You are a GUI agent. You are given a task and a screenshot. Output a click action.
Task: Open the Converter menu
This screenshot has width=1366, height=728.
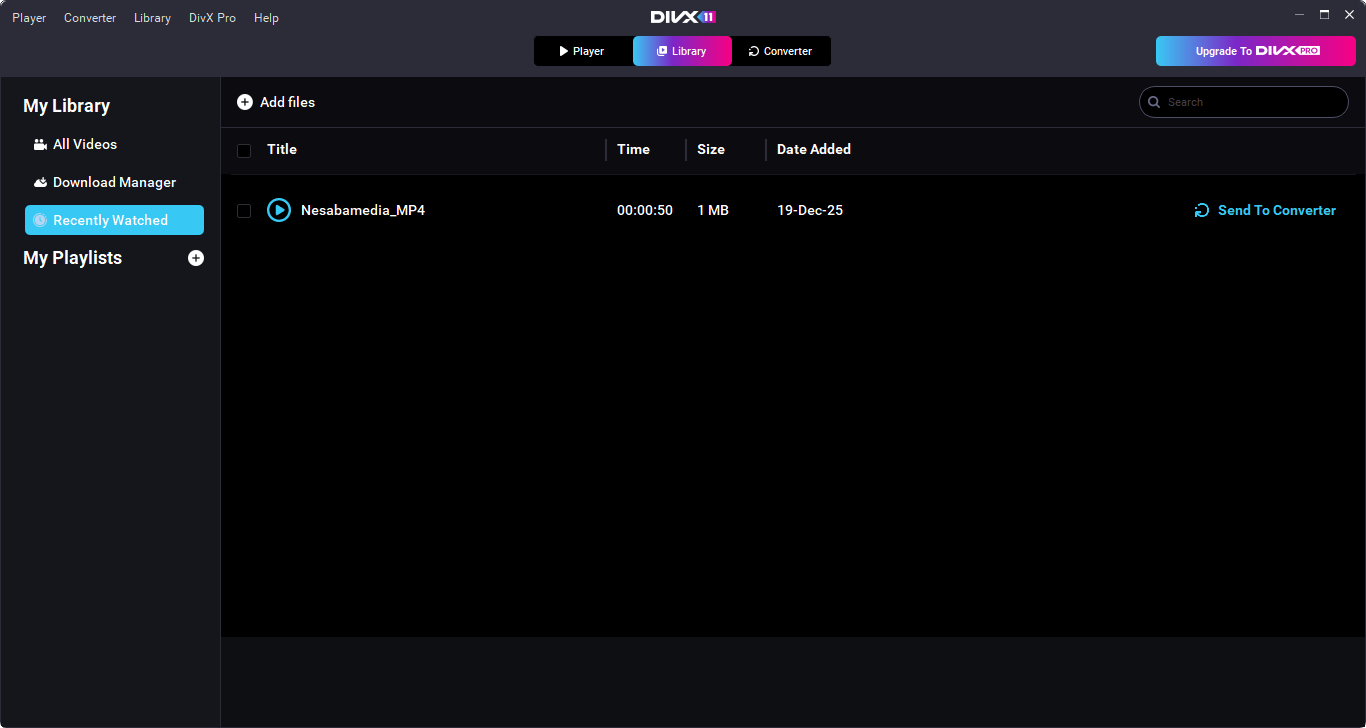[90, 18]
